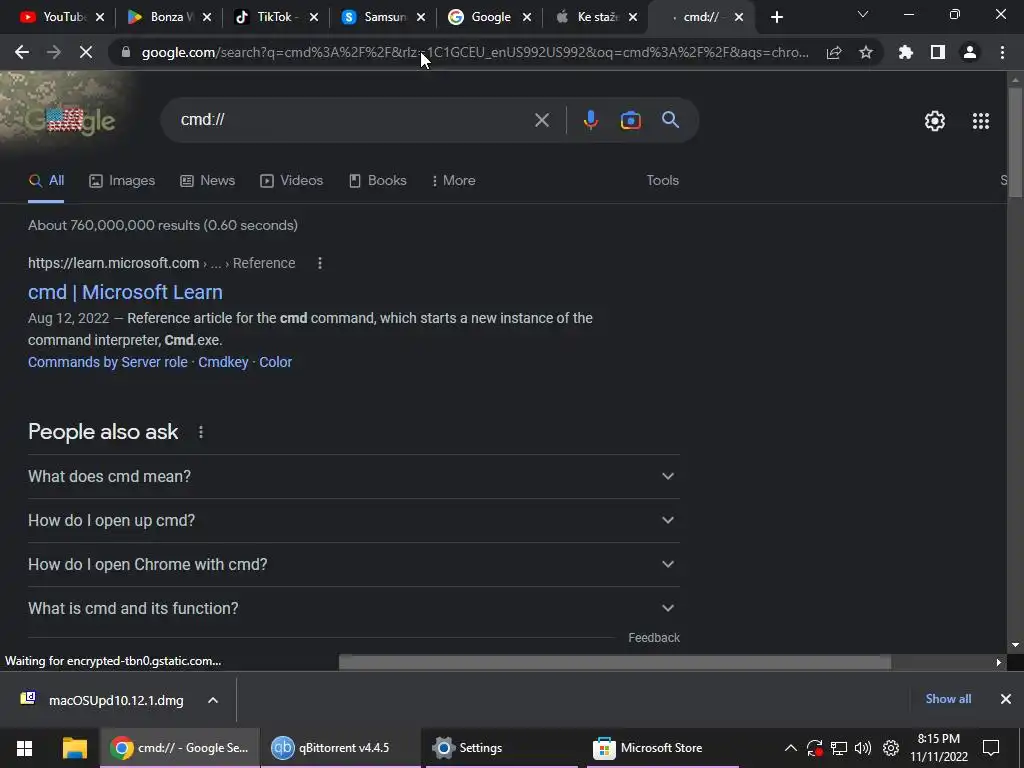Screen dimensions: 1024x768
Task: Open the Chrome profile menu
Action: tap(970, 52)
